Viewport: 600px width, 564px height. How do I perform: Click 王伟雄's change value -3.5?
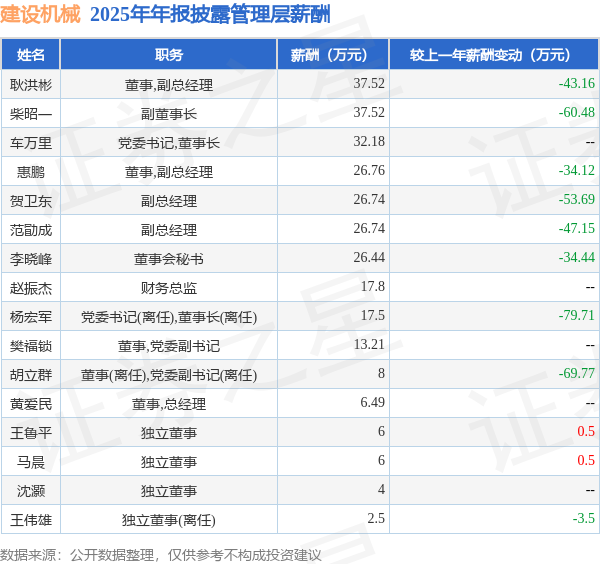click(584, 518)
